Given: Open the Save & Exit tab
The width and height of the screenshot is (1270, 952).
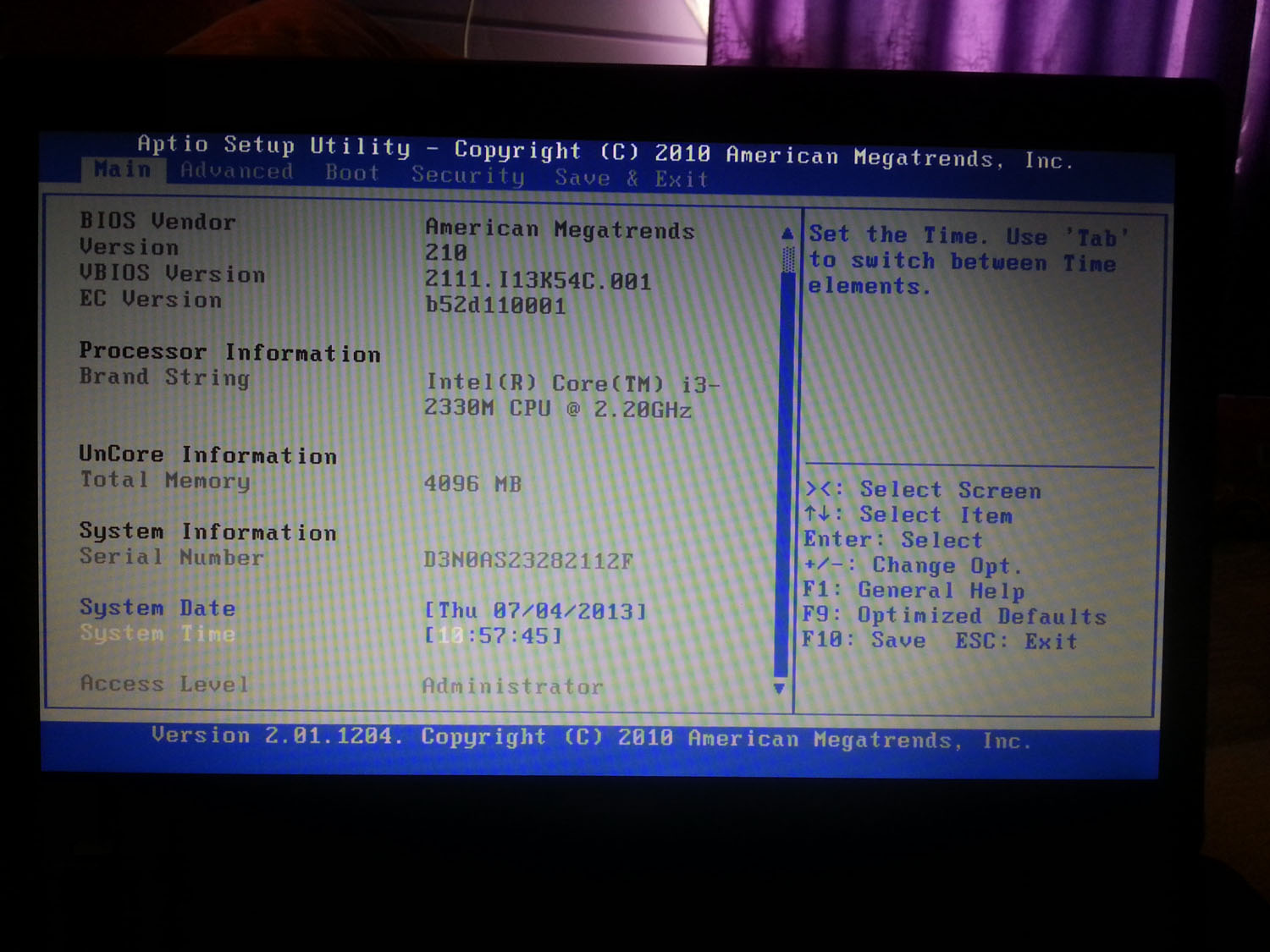Looking at the screenshot, I should click(x=631, y=178).
